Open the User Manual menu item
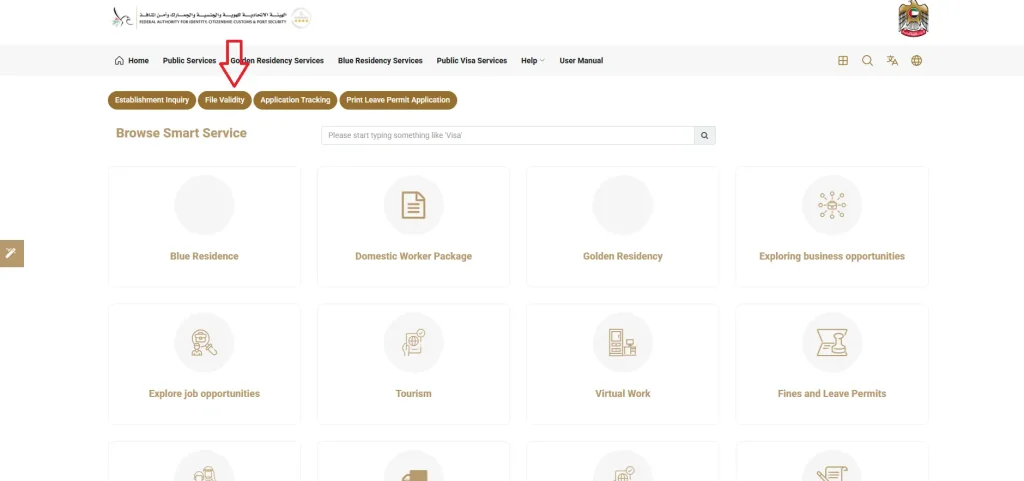The width and height of the screenshot is (1024, 481). pyautogui.click(x=581, y=61)
